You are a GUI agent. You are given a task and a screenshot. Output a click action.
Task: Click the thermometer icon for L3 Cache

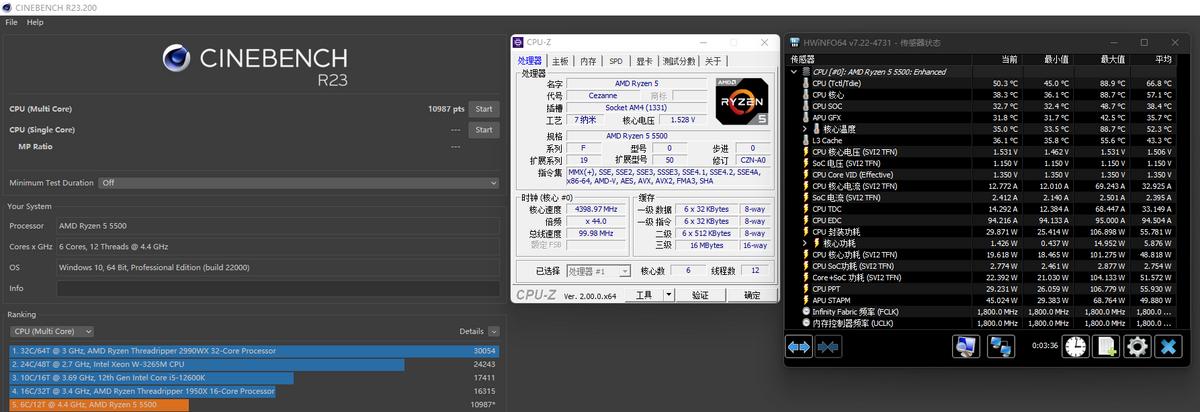click(806, 140)
